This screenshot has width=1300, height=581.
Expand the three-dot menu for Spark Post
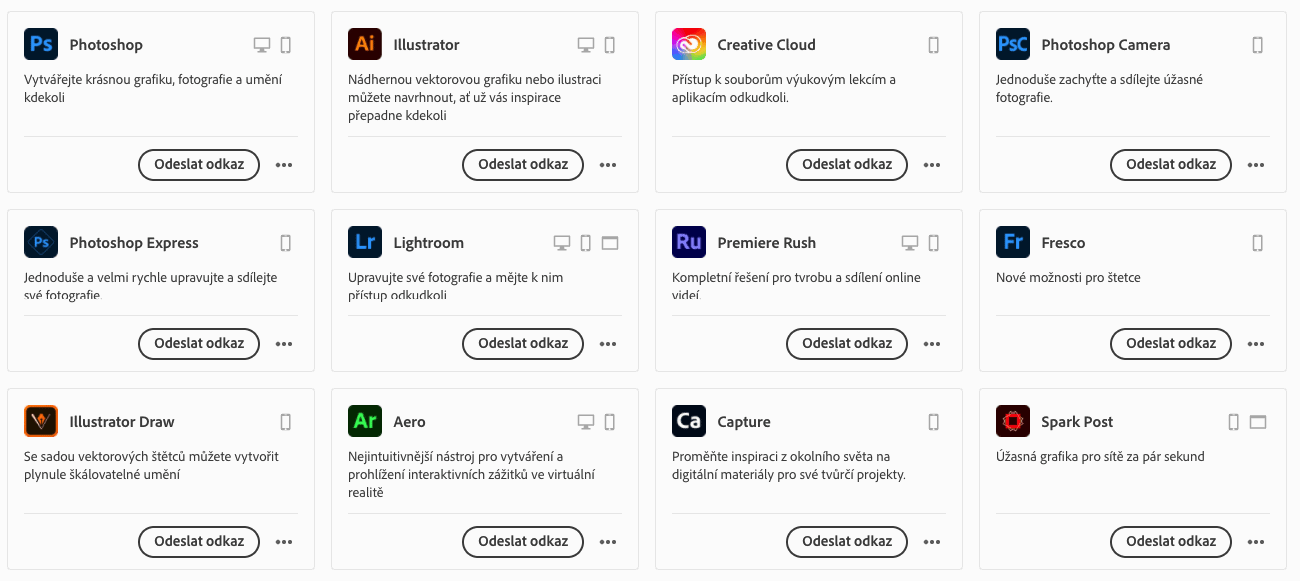(1256, 542)
